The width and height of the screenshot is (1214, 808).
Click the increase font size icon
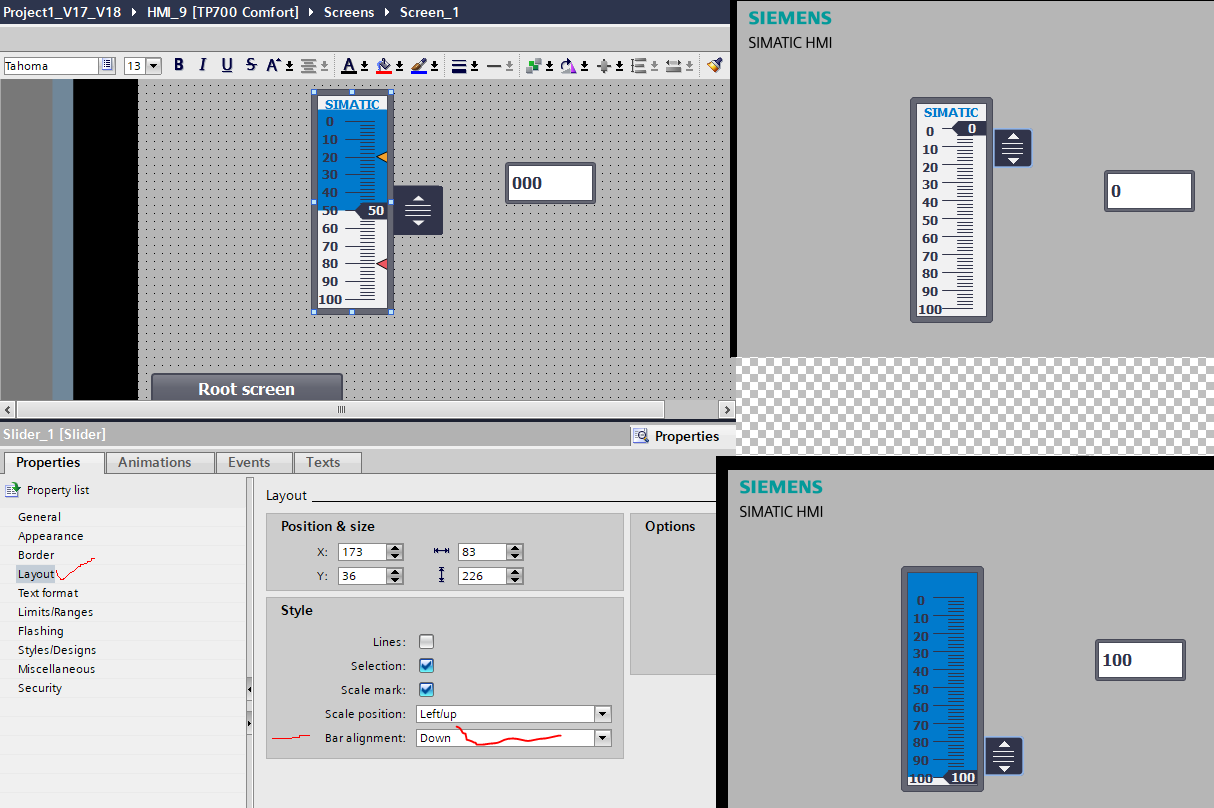273,65
